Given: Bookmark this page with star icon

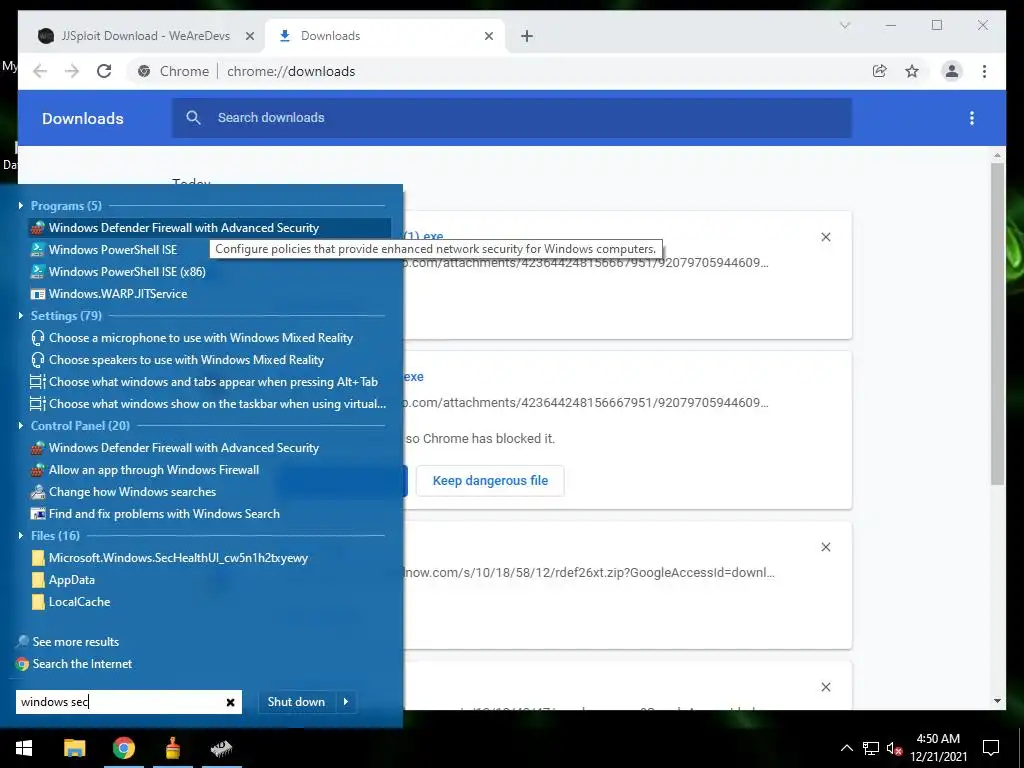Looking at the screenshot, I should coord(912,71).
